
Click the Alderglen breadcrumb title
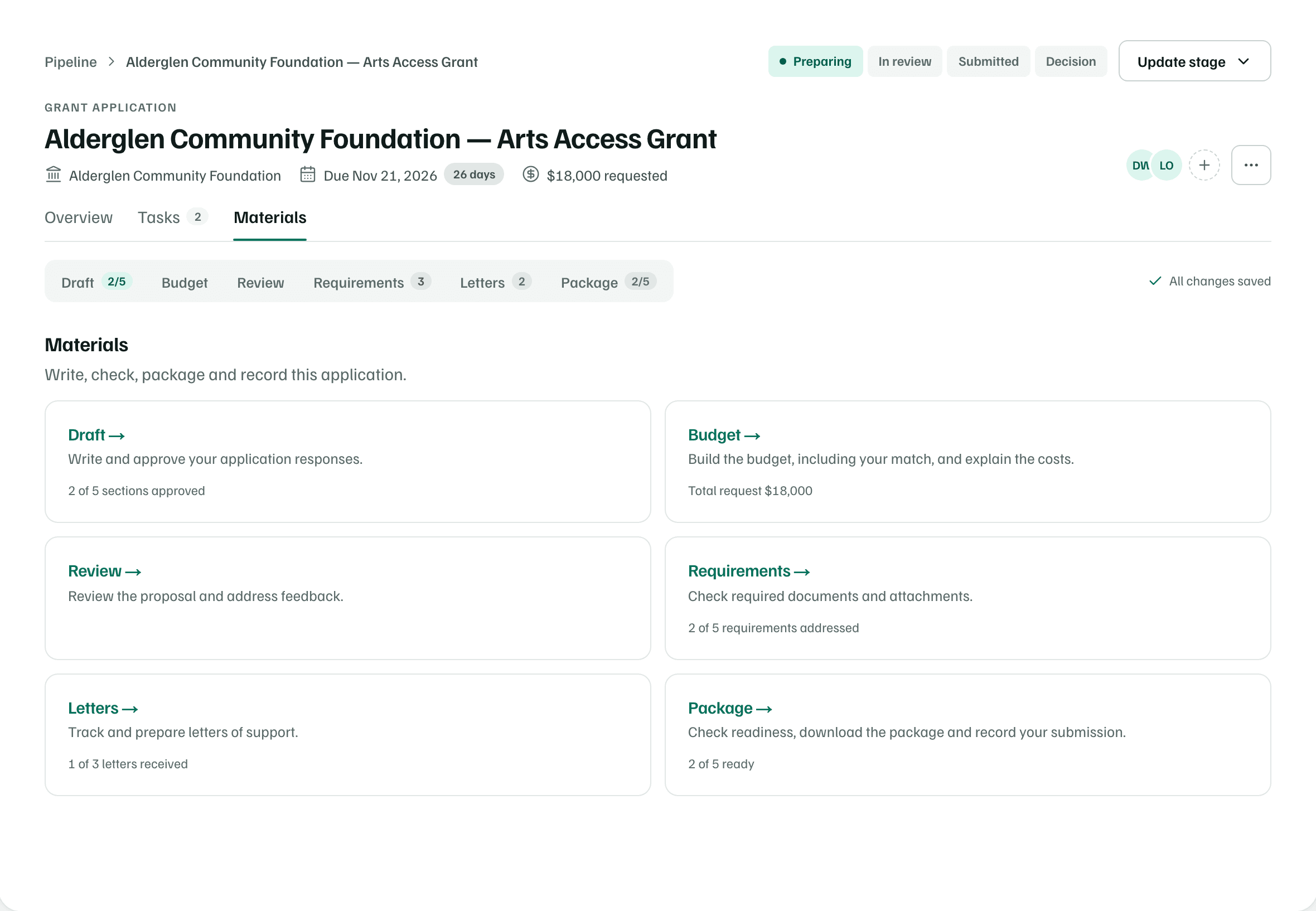[x=302, y=62]
